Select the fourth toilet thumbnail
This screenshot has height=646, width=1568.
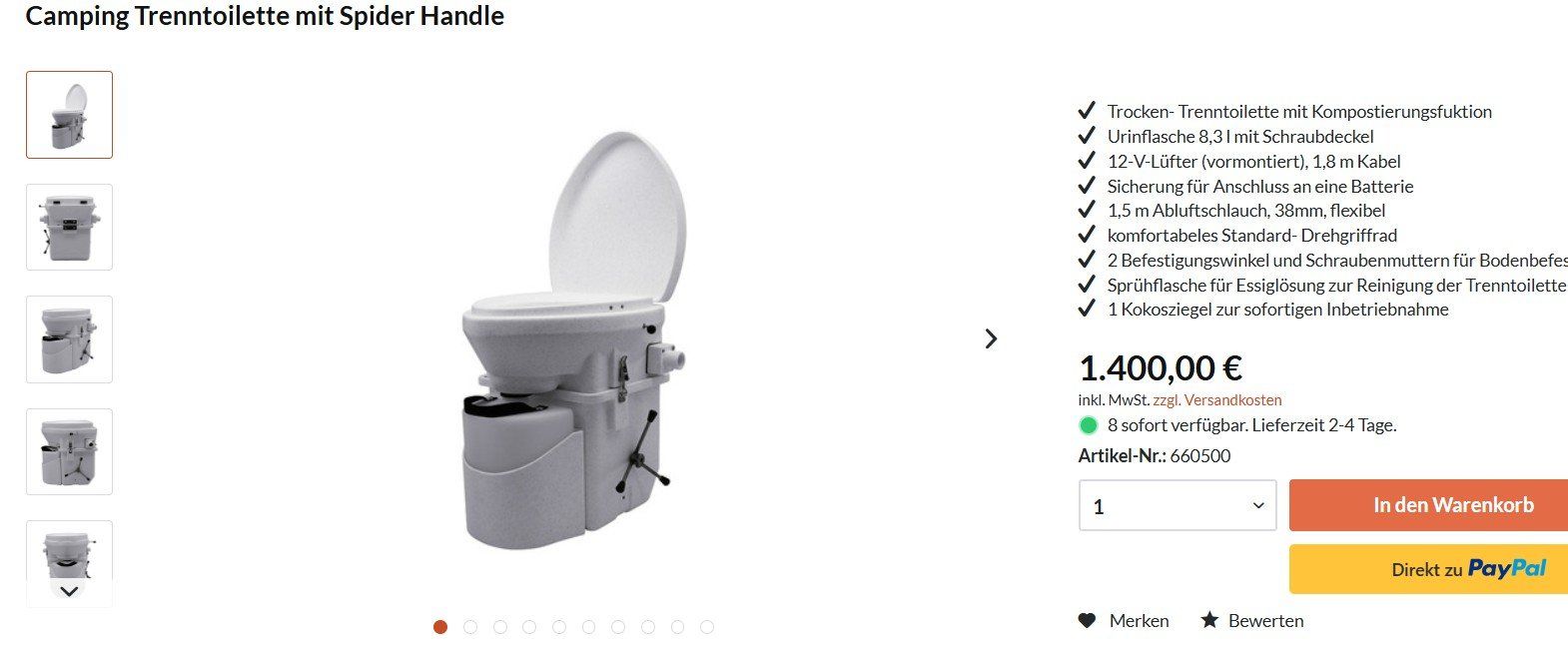69,451
